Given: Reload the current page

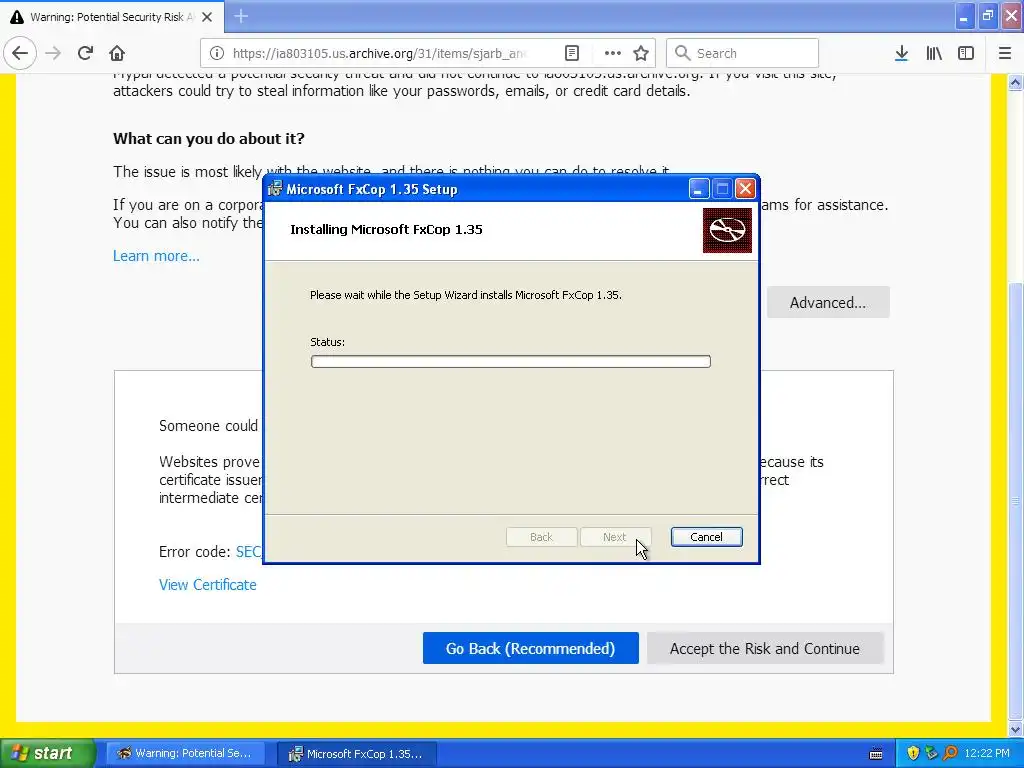Looking at the screenshot, I should [x=85, y=53].
